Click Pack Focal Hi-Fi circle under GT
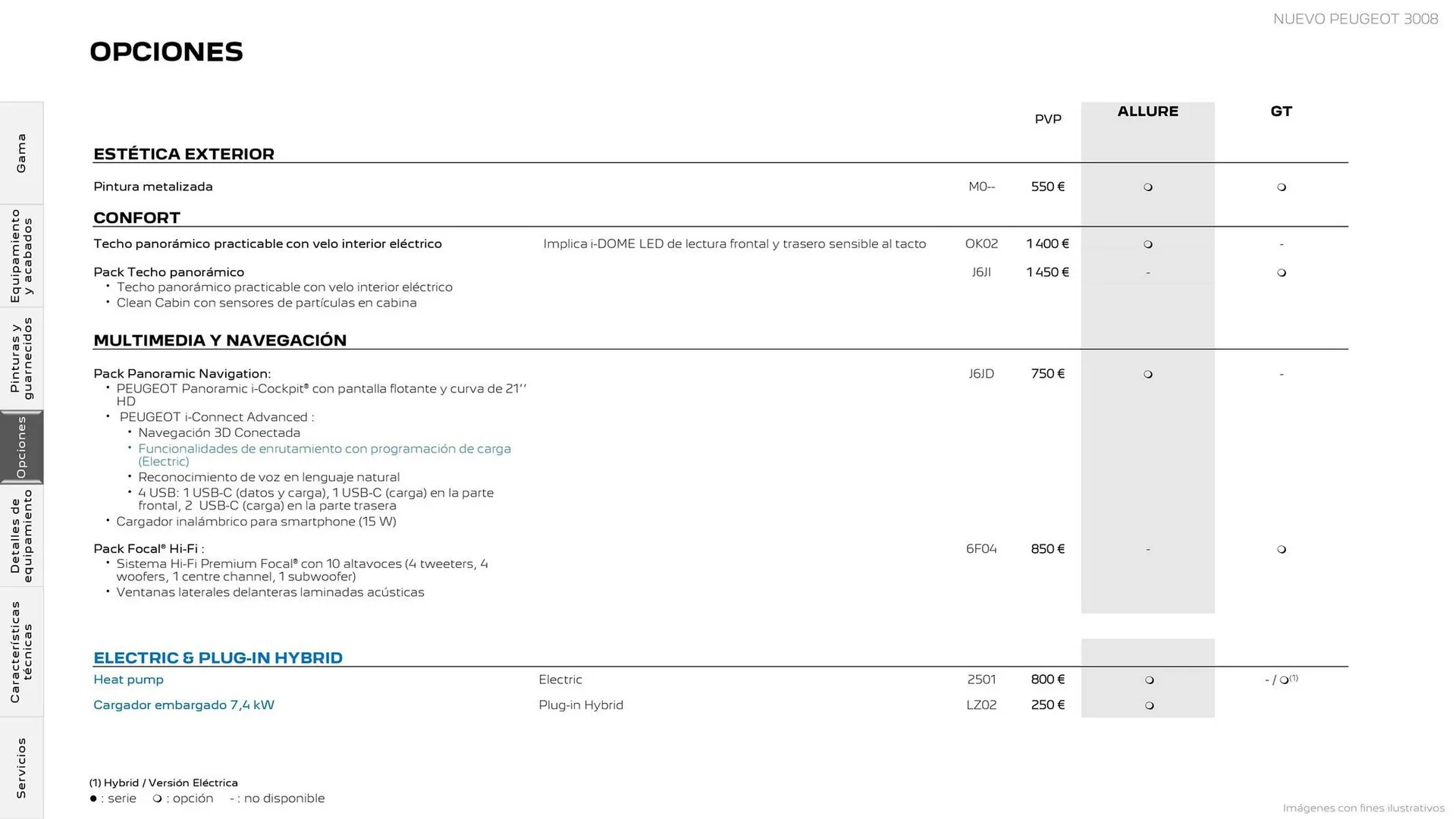 click(1282, 550)
